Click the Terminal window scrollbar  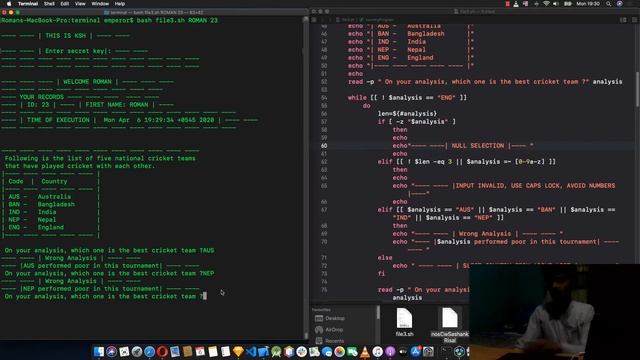tap(305, 178)
